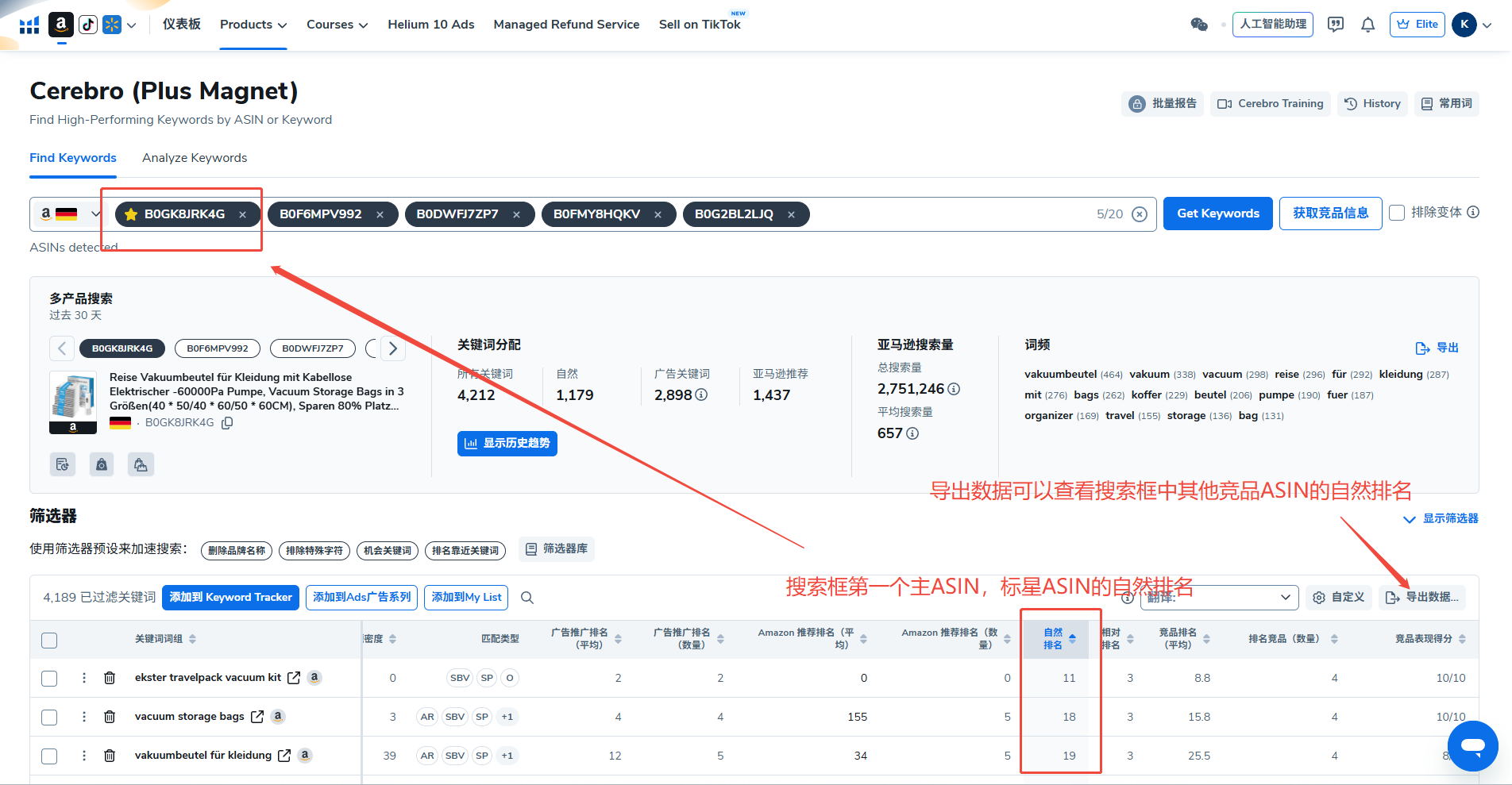Open the WeChat icon in header
Viewport: 1512px width, 785px height.
[1199, 25]
